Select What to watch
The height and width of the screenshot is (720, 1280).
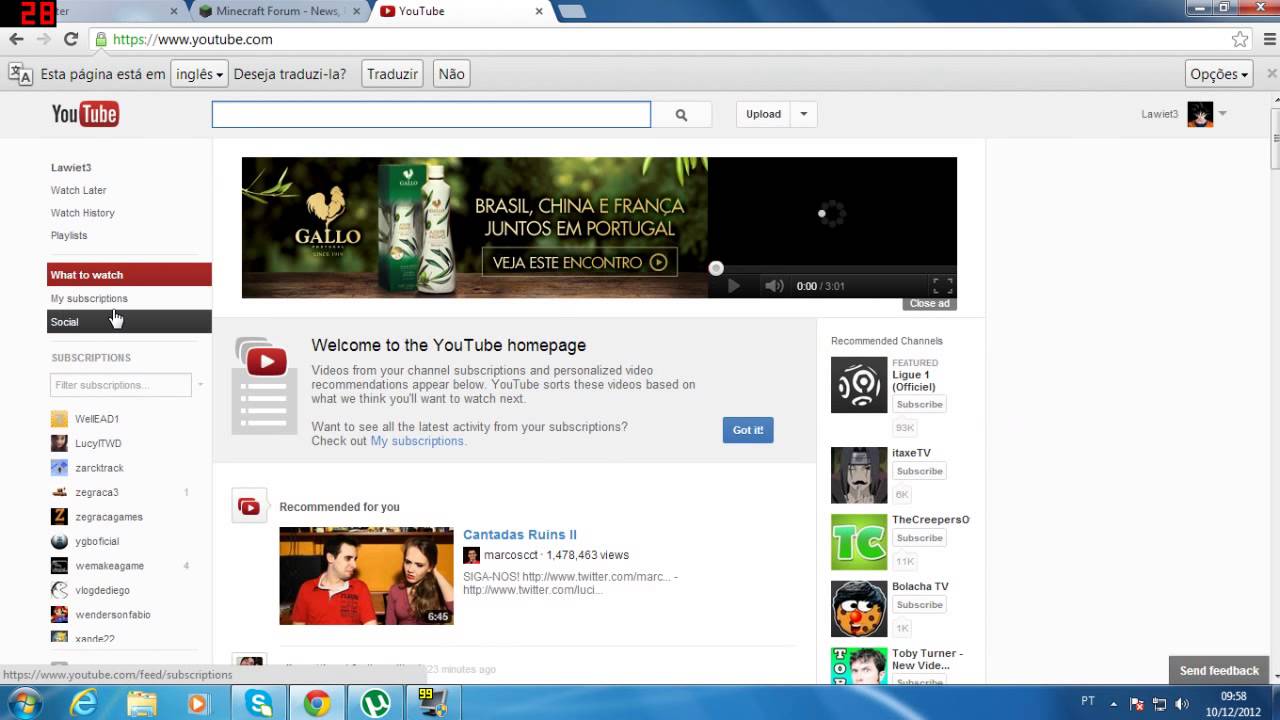pos(129,275)
